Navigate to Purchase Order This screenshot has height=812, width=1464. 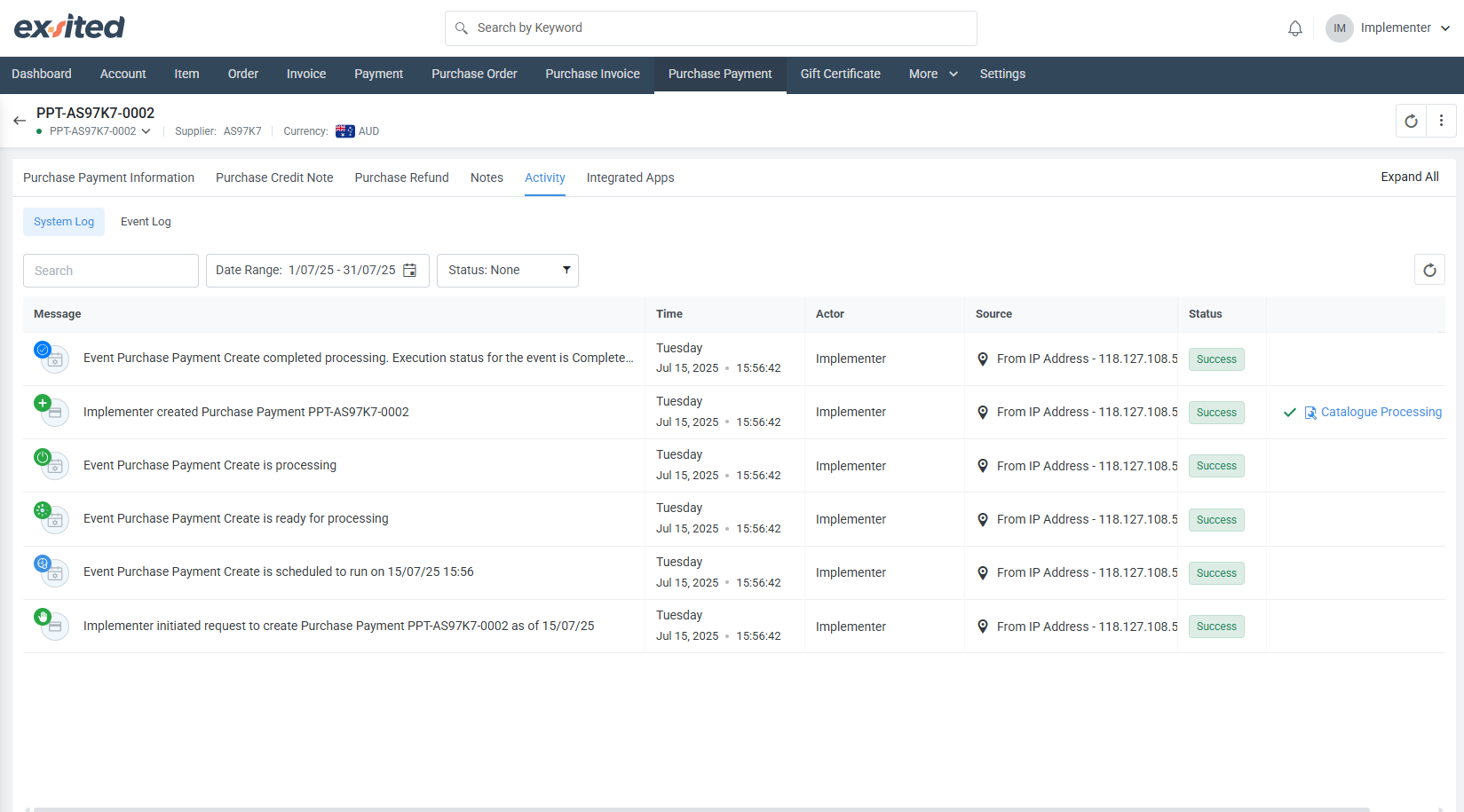click(474, 75)
